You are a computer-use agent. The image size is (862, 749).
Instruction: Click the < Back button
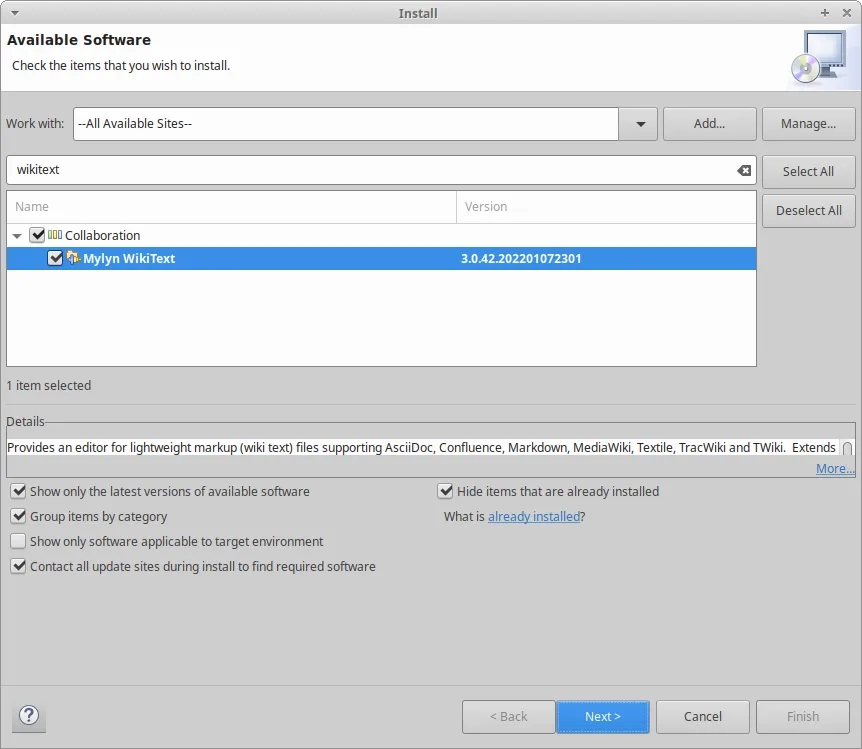[509, 717]
